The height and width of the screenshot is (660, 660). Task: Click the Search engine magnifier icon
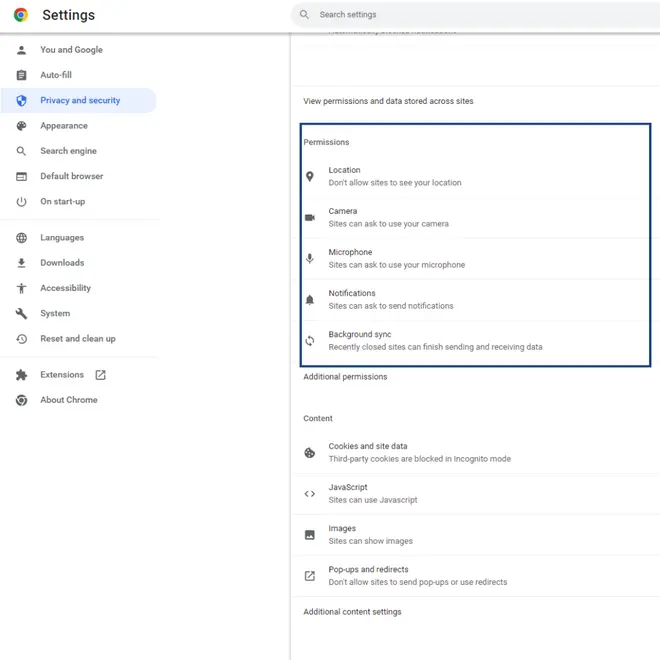pyautogui.click(x=21, y=151)
